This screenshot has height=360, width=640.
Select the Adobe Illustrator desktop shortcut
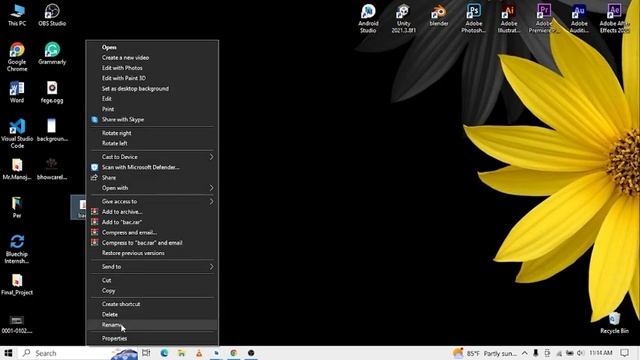pos(509,18)
